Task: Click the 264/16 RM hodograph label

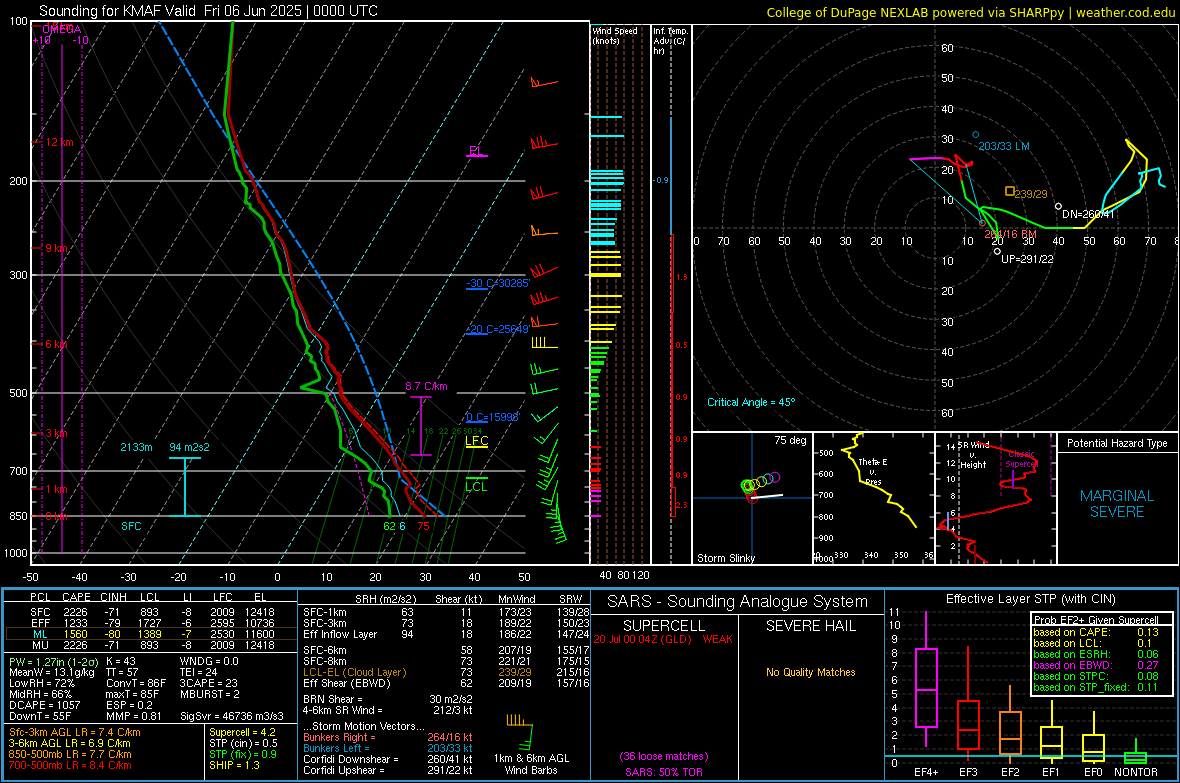Action: click(1011, 234)
